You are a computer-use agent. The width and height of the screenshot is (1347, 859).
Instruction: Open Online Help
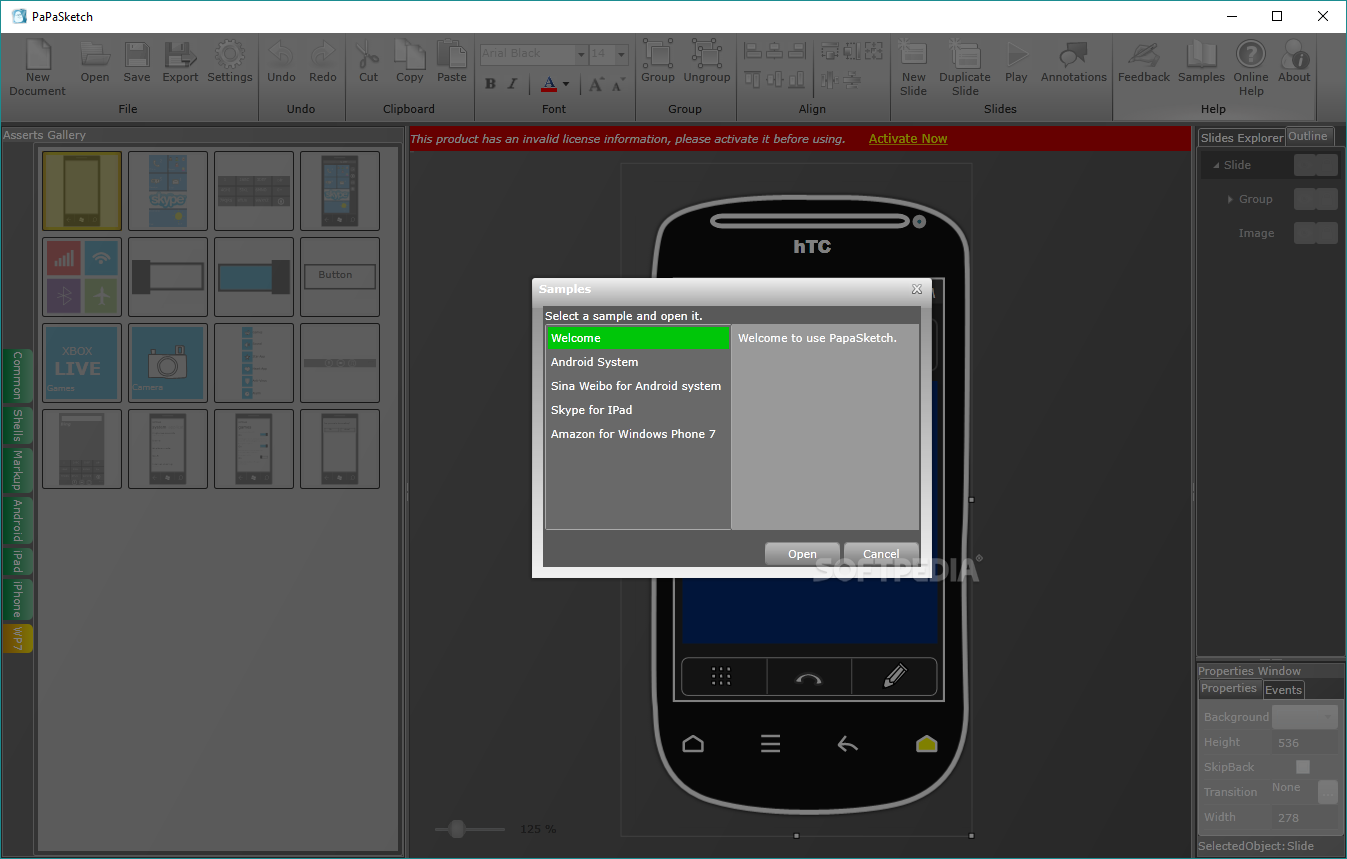coord(1250,55)
